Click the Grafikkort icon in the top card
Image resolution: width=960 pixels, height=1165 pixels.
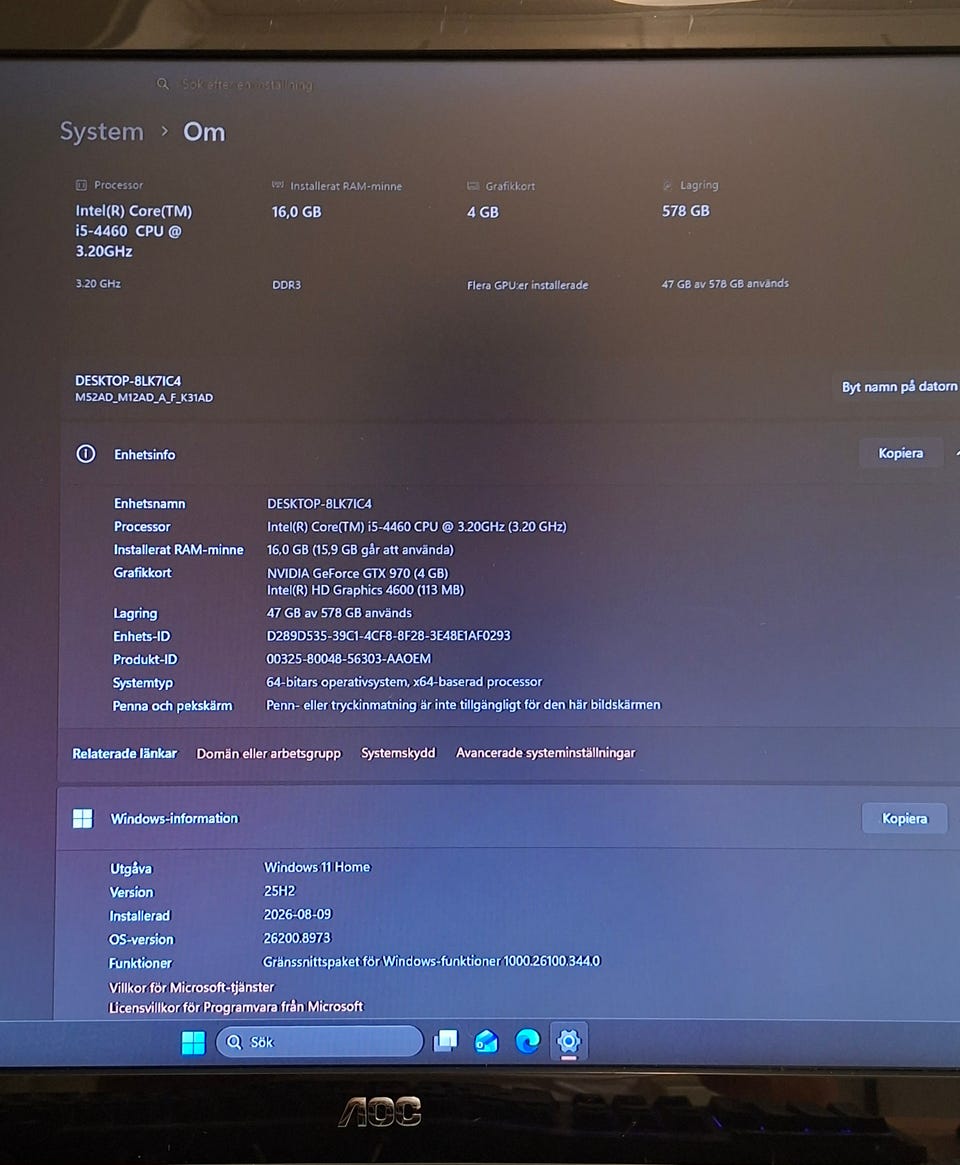click(473, 186)
